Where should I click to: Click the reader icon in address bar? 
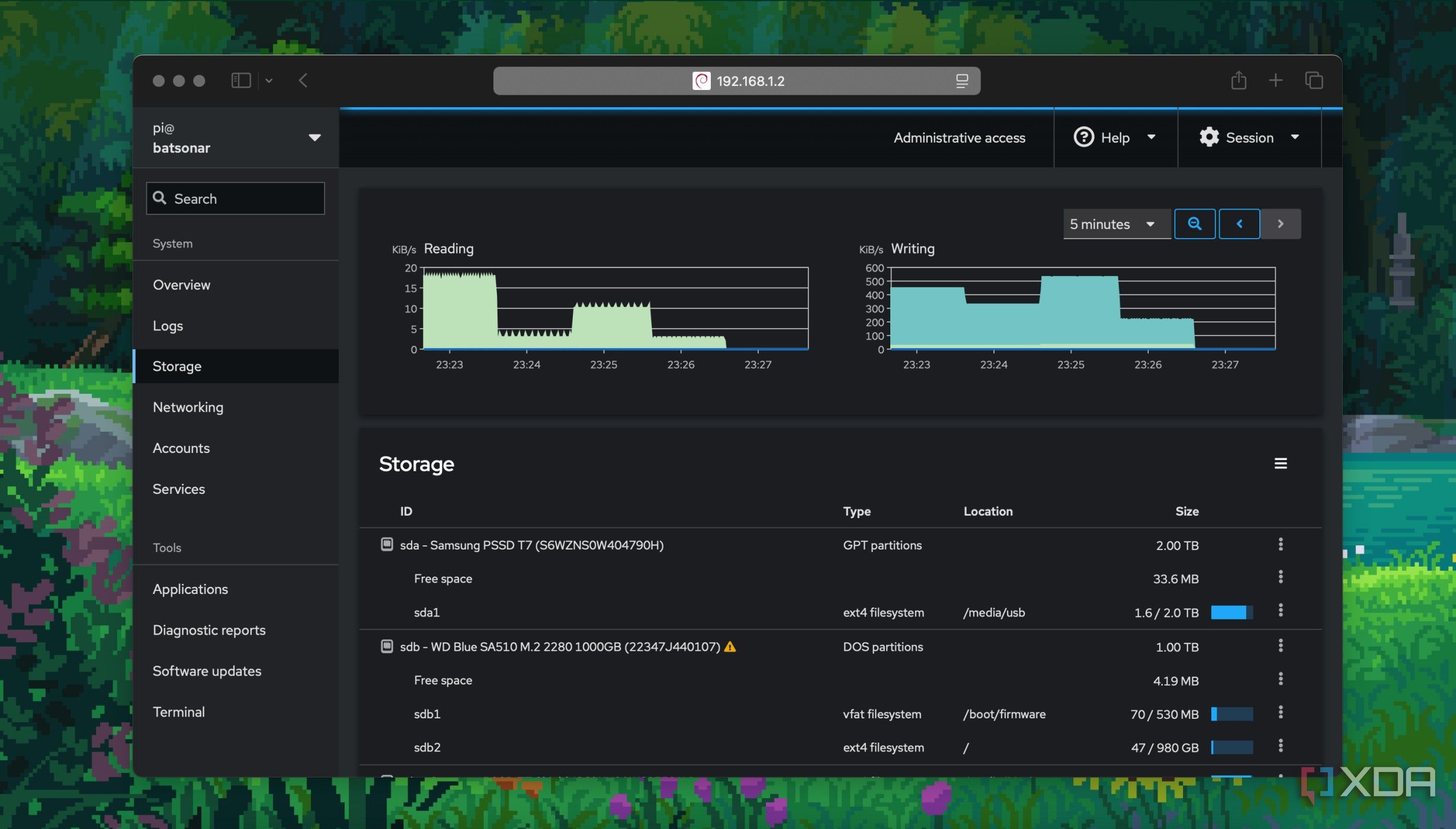click(x=962, y=81)
